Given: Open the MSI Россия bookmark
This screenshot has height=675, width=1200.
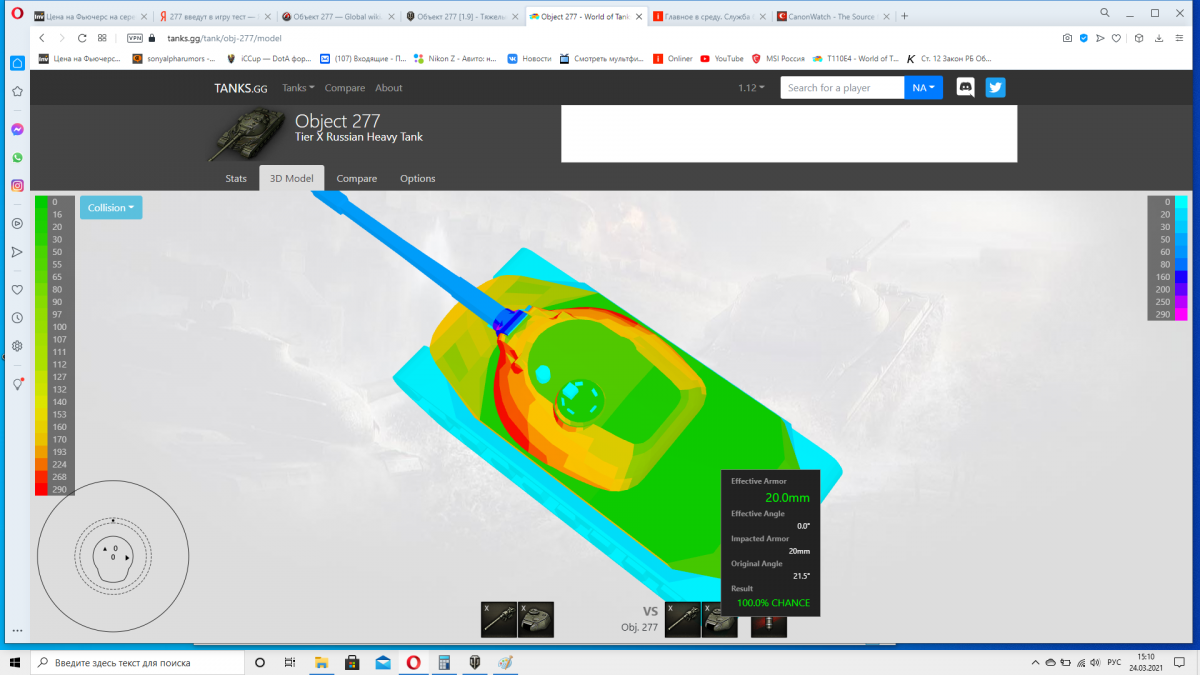Looking at the screenshot, I should [779, 59].
